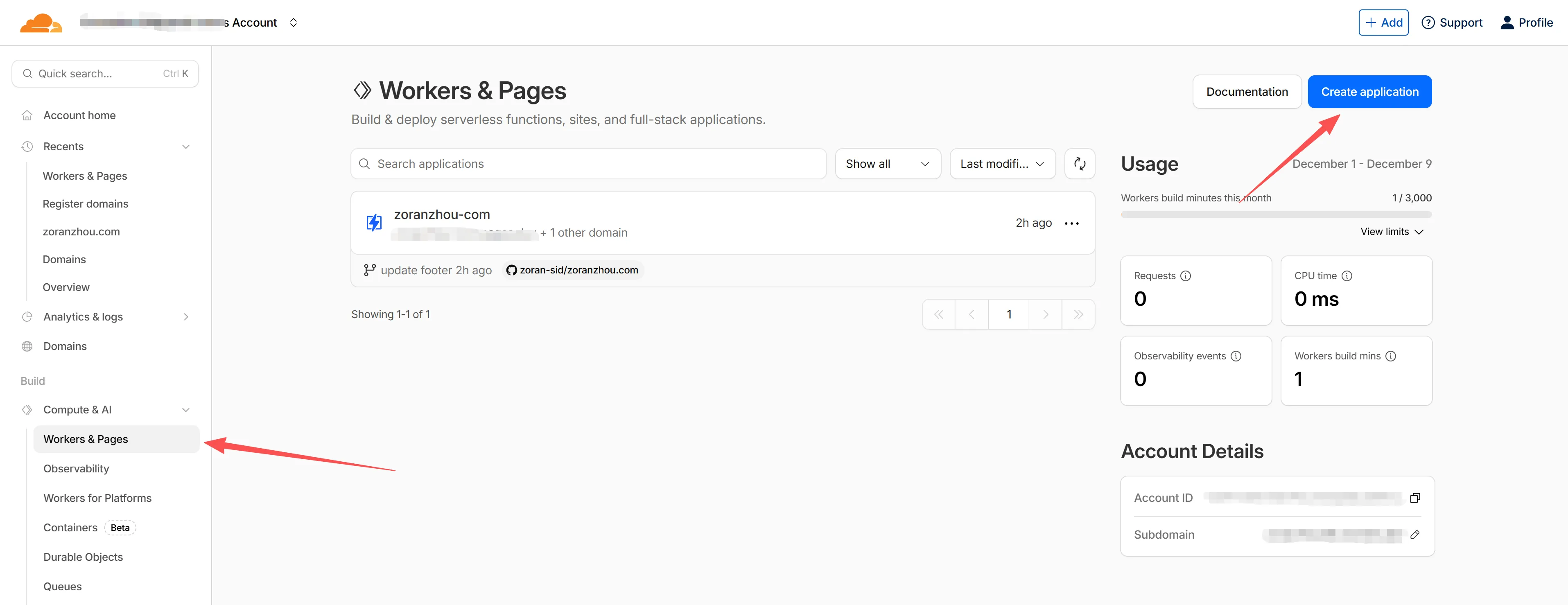Show CPU time info tooltip icon

pos(1347,276)
